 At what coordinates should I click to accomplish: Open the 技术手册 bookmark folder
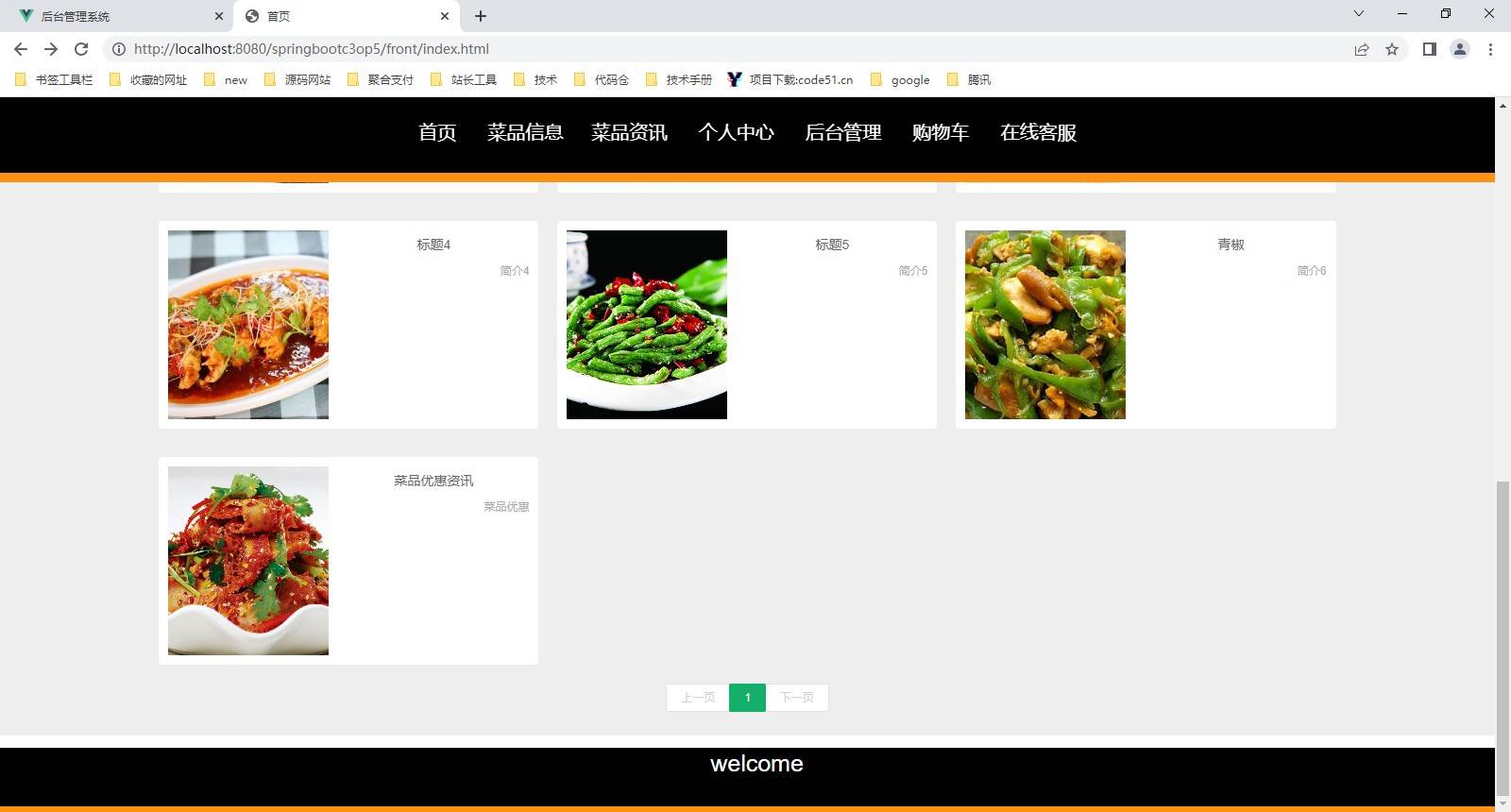(x=679, y=80)
